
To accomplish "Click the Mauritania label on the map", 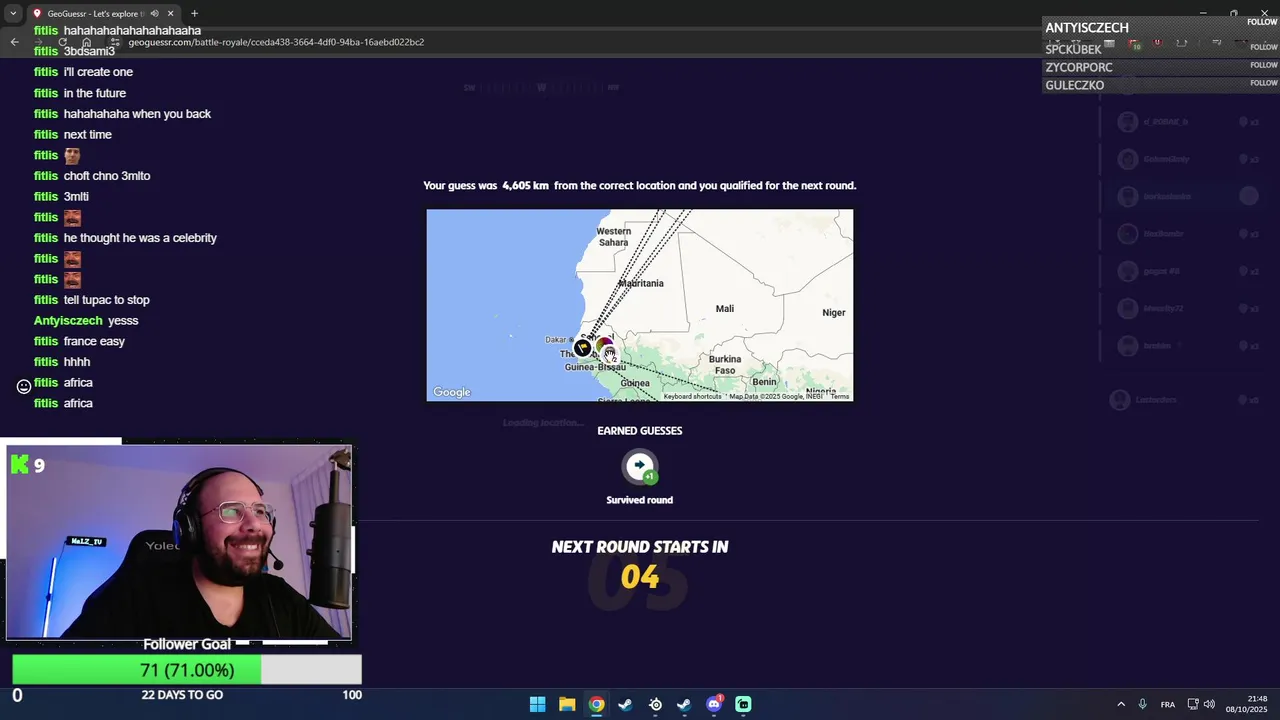I will click(x=641, y=283).
